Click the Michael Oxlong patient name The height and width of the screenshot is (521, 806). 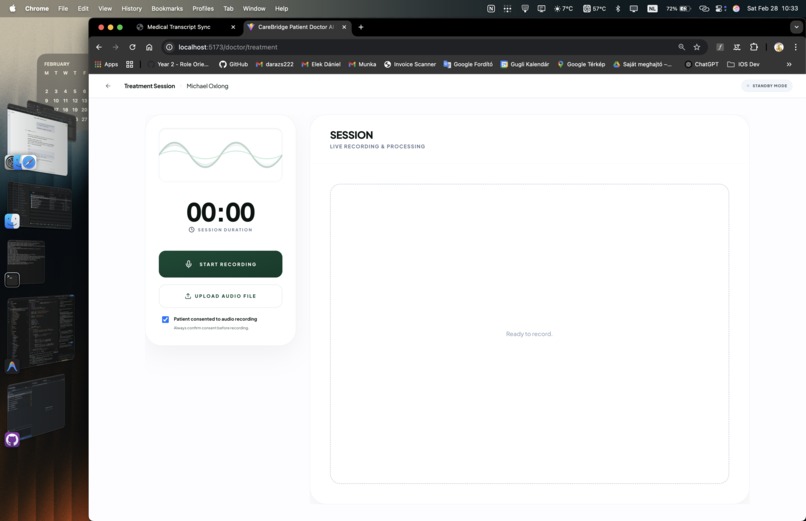(207, 86)
